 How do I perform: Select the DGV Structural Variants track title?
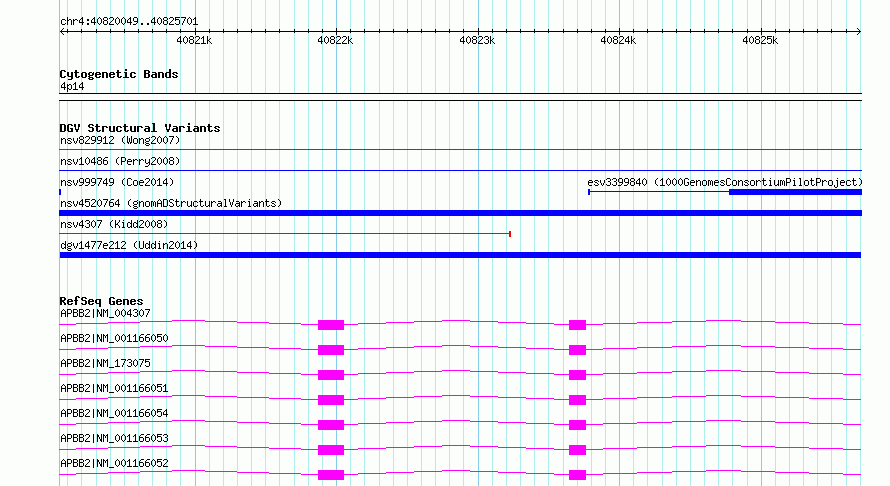click(x=140, y=128)
